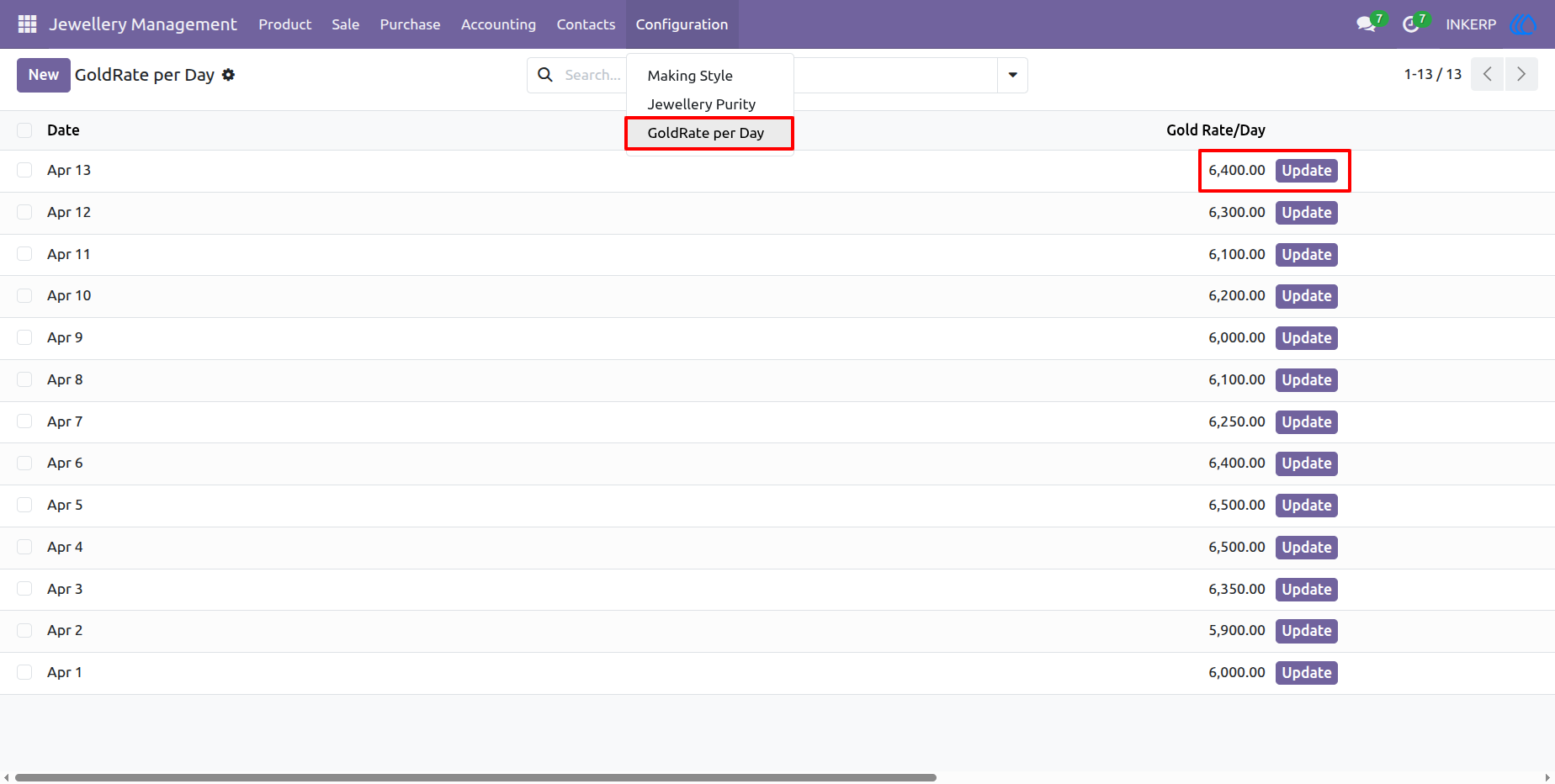Tick the select-all checkbox in header
This screenshot has width=1555, height=784.
tap(24, 130)
